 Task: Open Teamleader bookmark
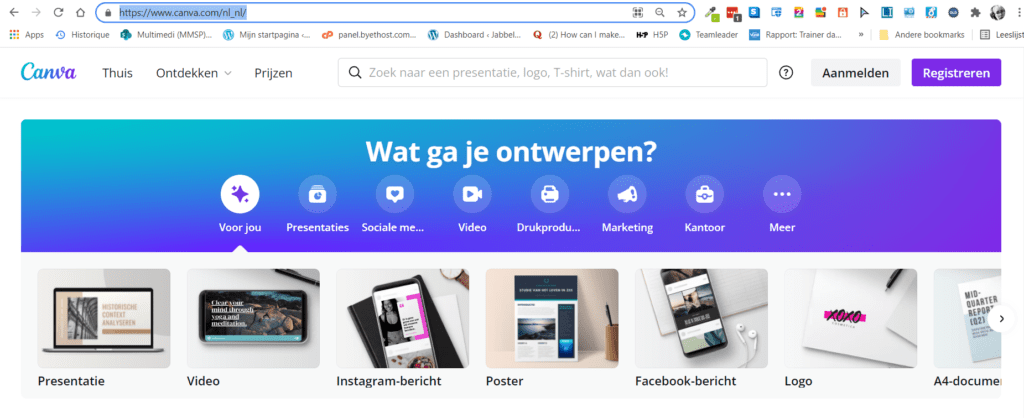(x=710, y=35)
